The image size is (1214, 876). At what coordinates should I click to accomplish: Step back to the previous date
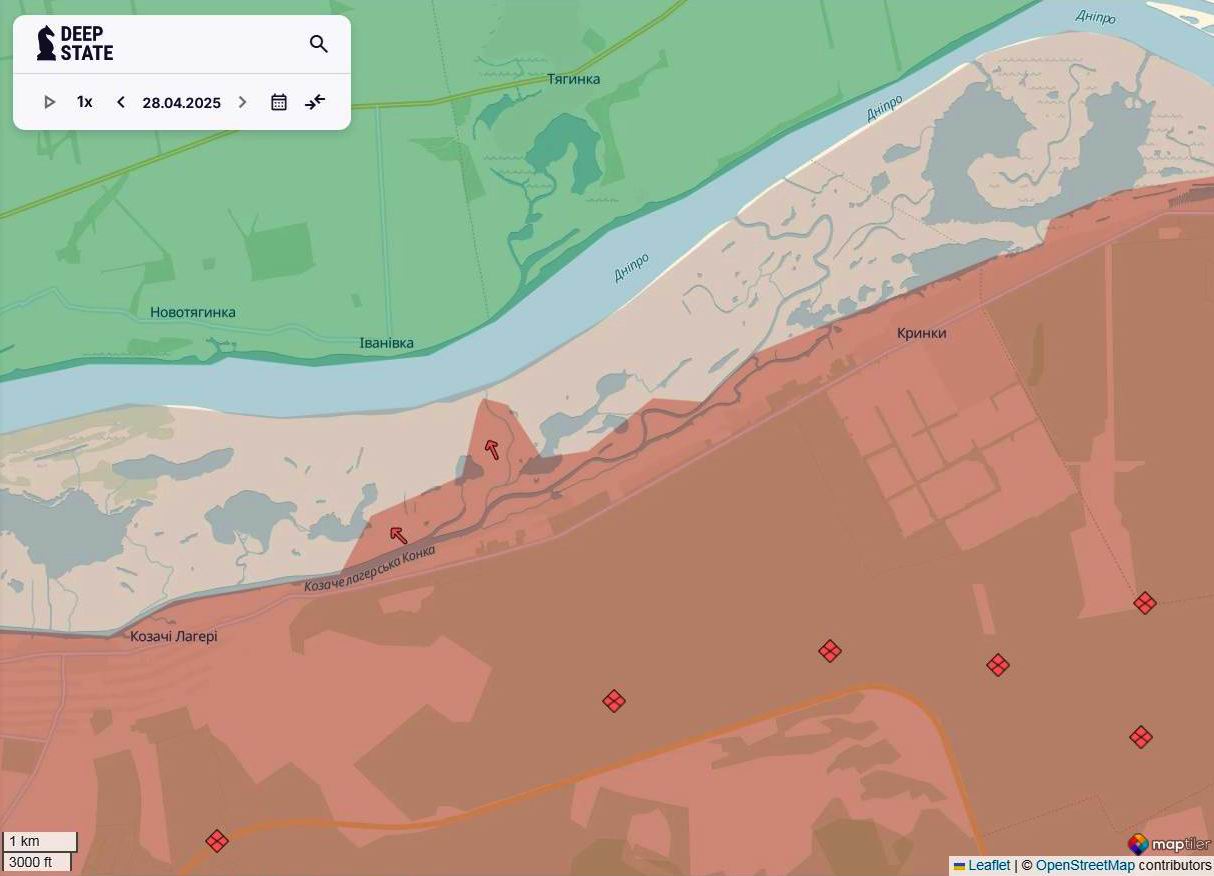120,101
